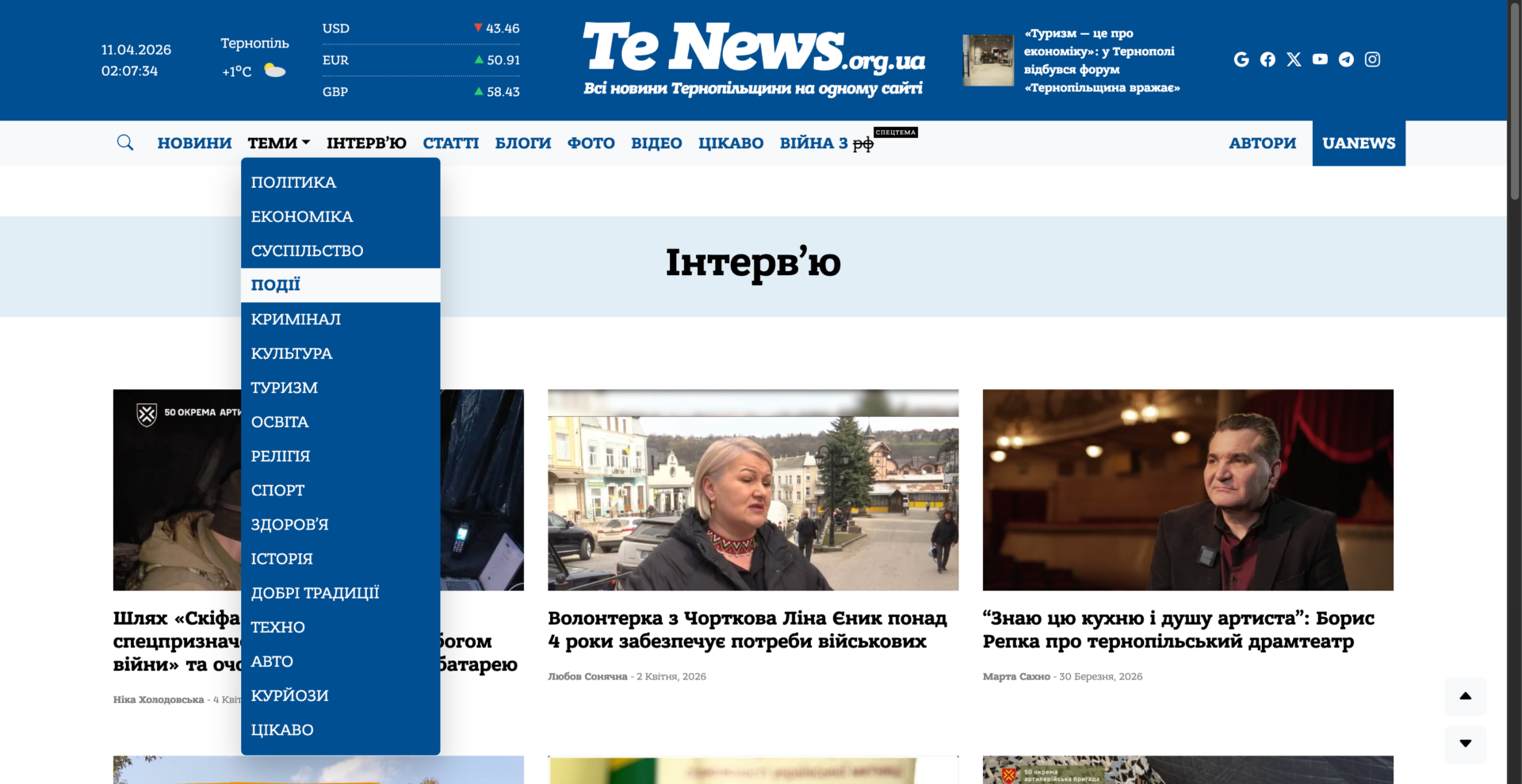Open author Ніка Холодовська
Screen dimensions: 1522x784
tap(159, 700)
